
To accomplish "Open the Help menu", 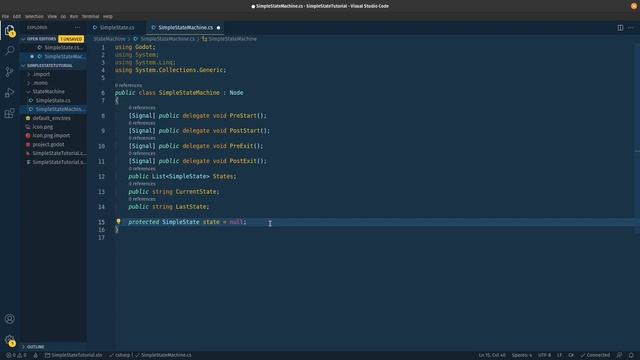I will (108, 16).
